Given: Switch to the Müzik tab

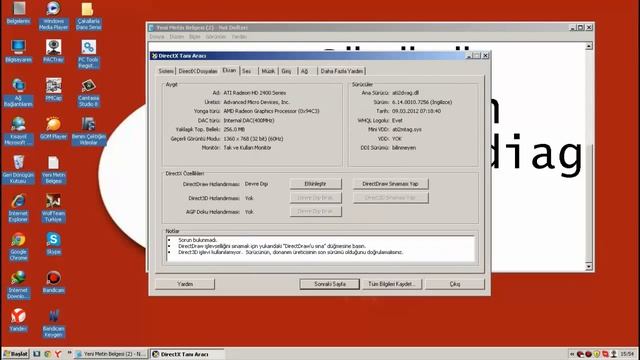Looking at the screenshot, I should click(x=268, y=71).
